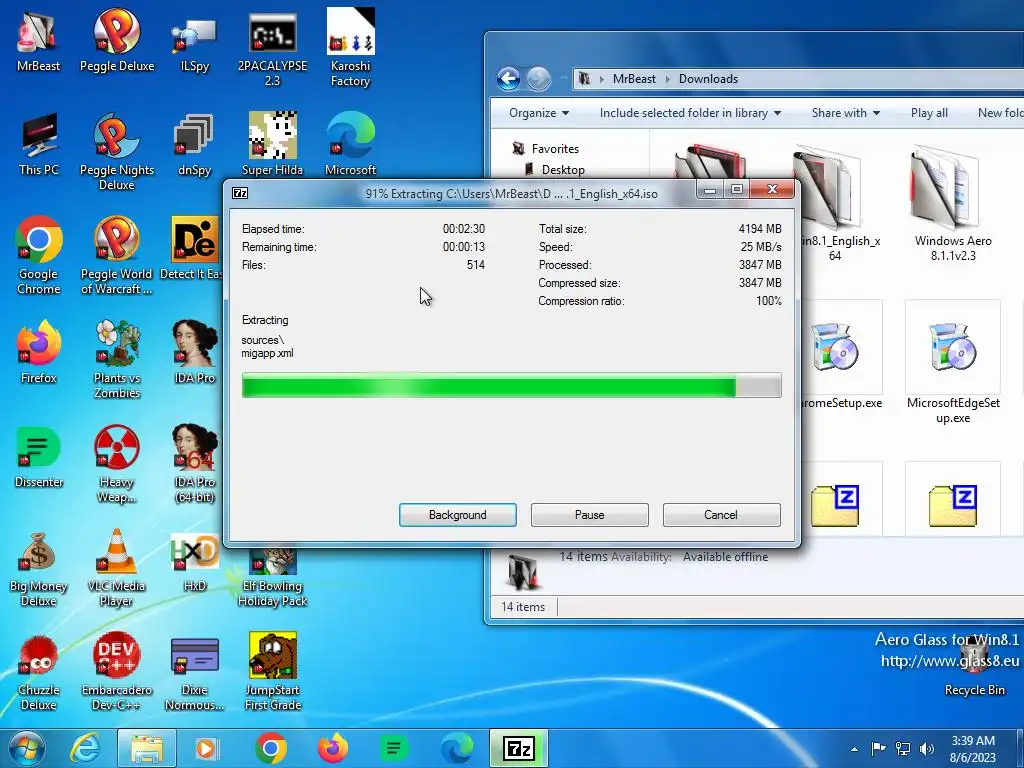Show hidden system tray icons
Image resolution: width=1024 pixels, height=768 pixels.
[854, 749]
